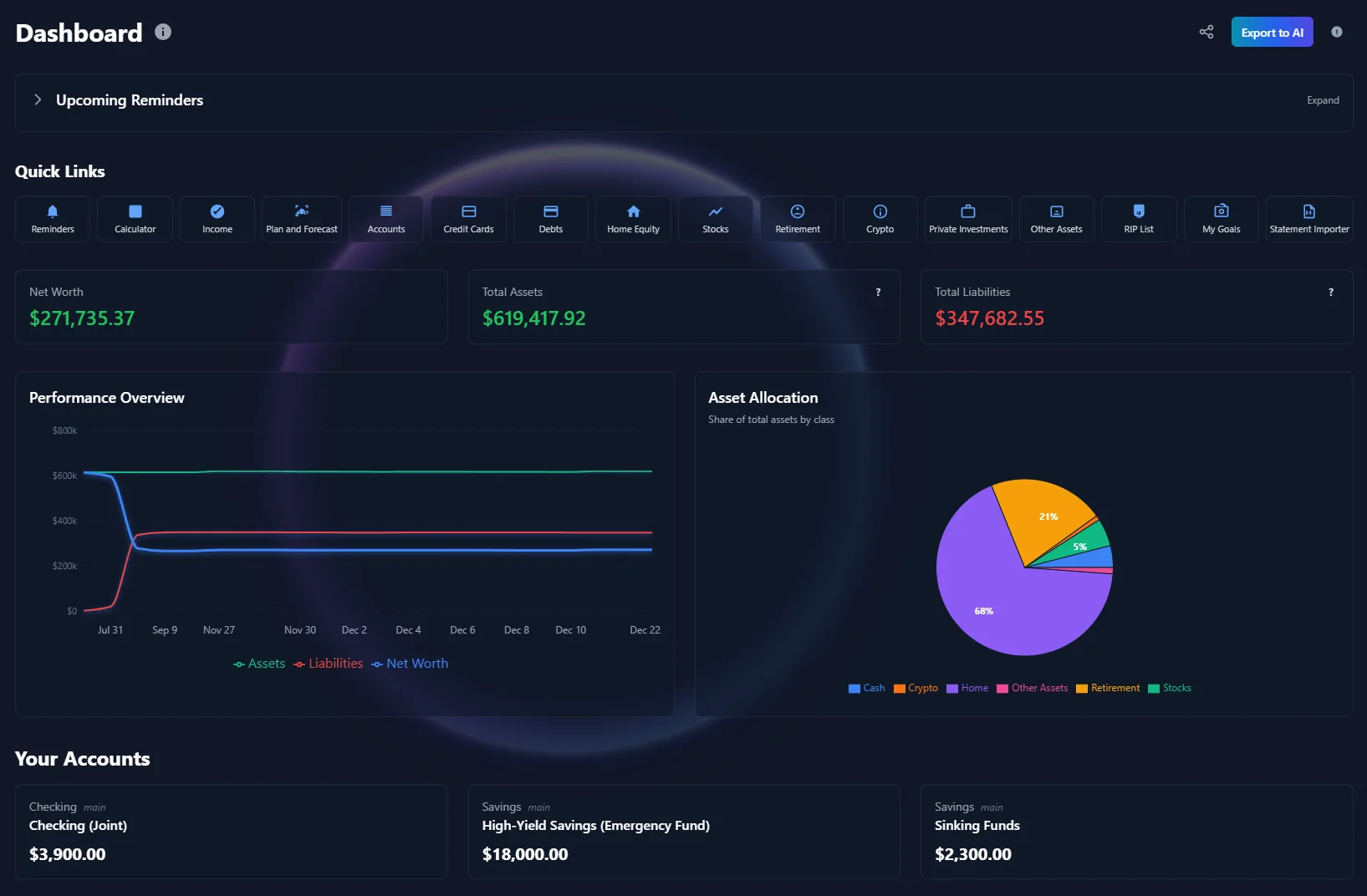Open the Calculator quick link
The width and height of the screenshot is (1367, 896).
(x=135, y=219)
